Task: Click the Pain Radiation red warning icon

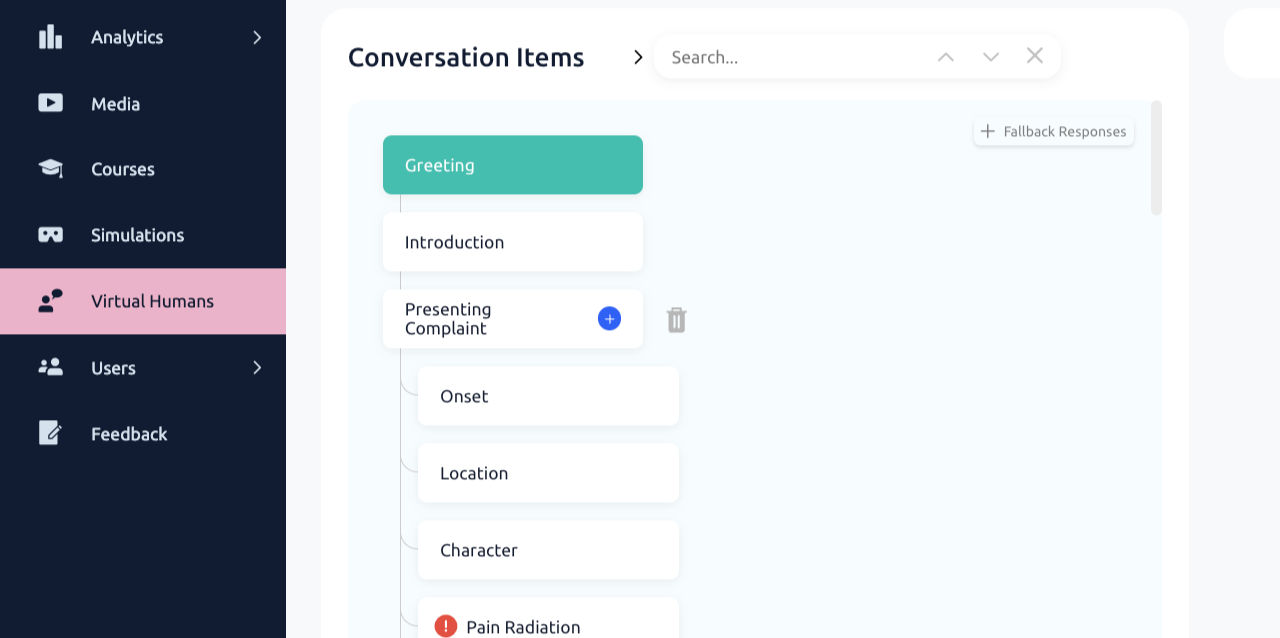Action: coord(446,626)
